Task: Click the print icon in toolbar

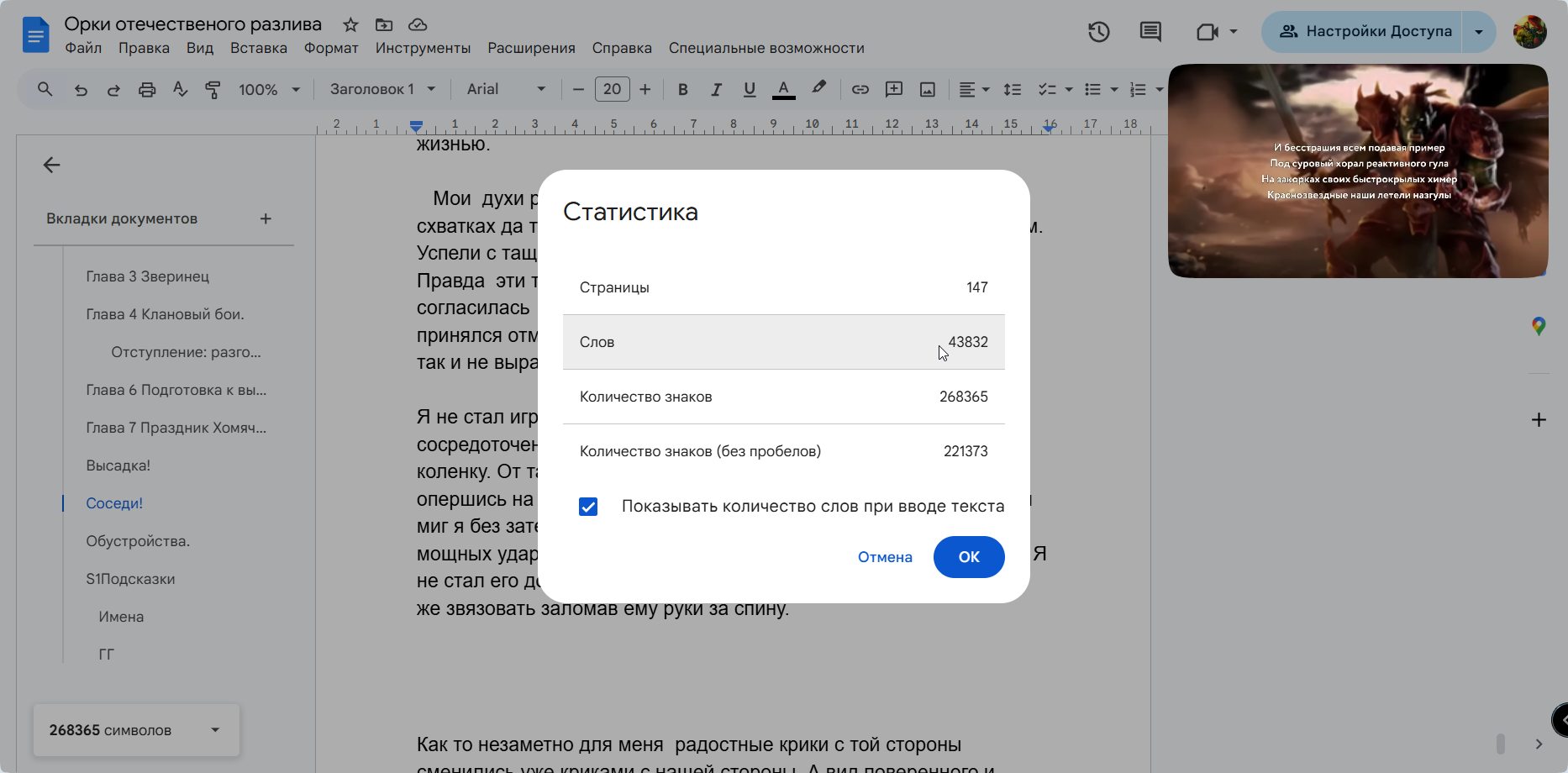Action: pos(147,89)
